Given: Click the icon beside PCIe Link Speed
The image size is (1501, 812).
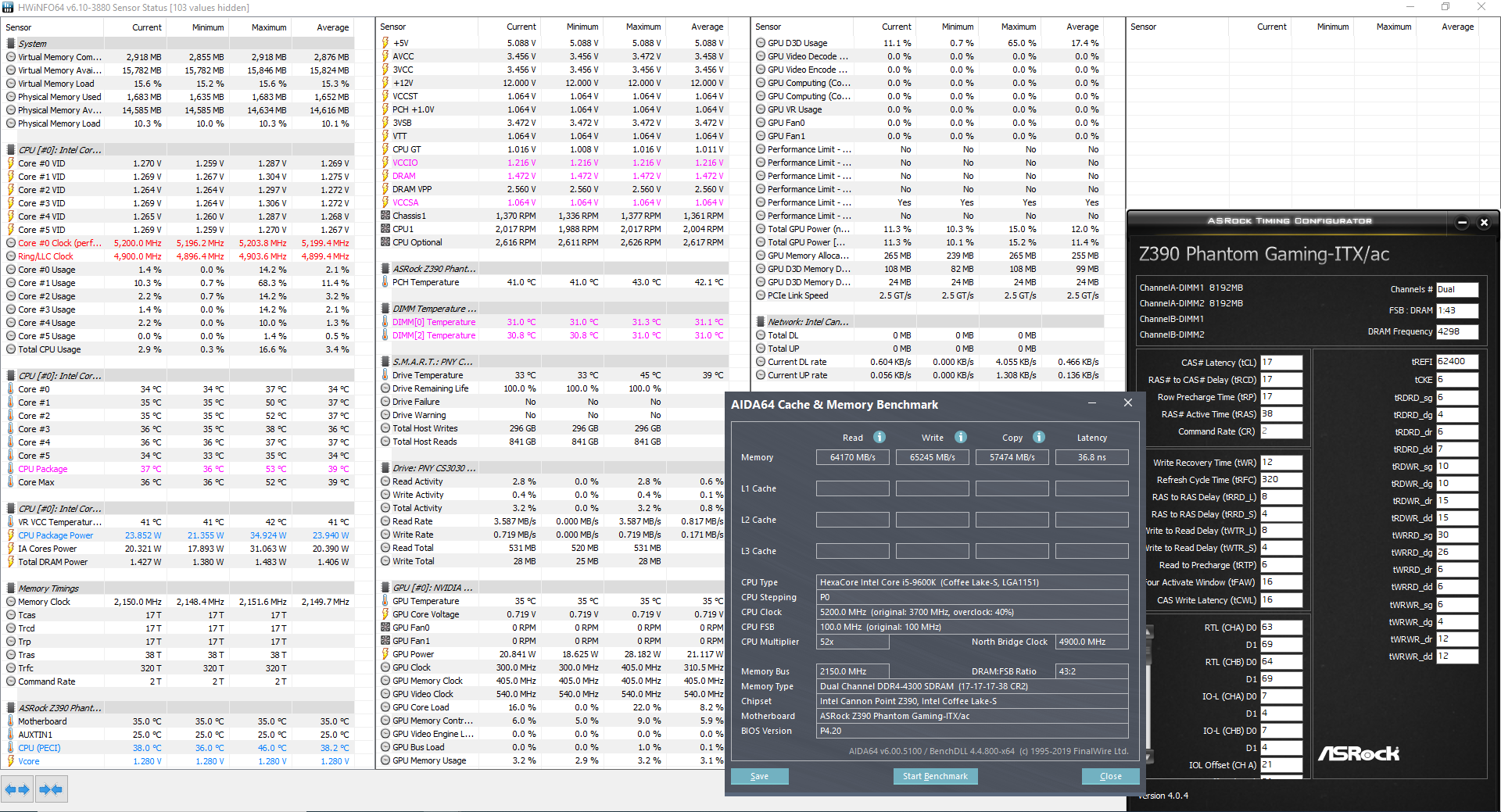Looking at the screenshot, I should click(761, 295).
